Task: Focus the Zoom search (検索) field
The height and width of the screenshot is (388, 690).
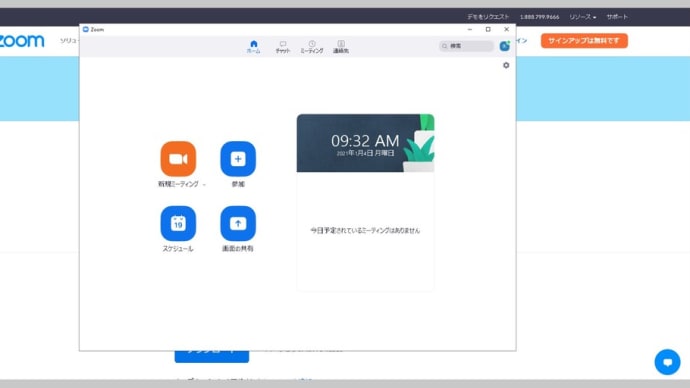Action: point(466,46)
